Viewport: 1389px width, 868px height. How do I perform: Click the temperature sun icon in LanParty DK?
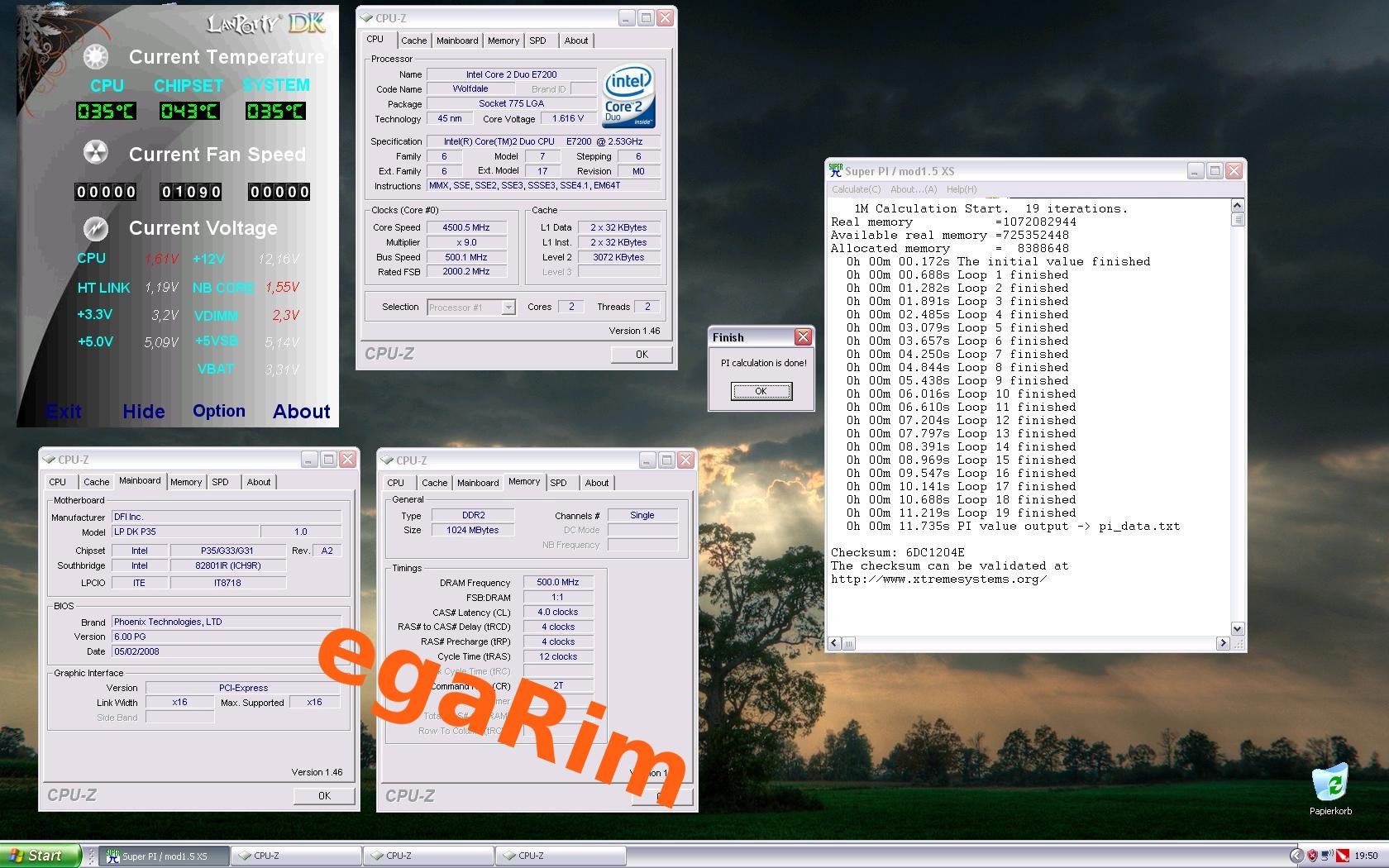tap(96, 57)
